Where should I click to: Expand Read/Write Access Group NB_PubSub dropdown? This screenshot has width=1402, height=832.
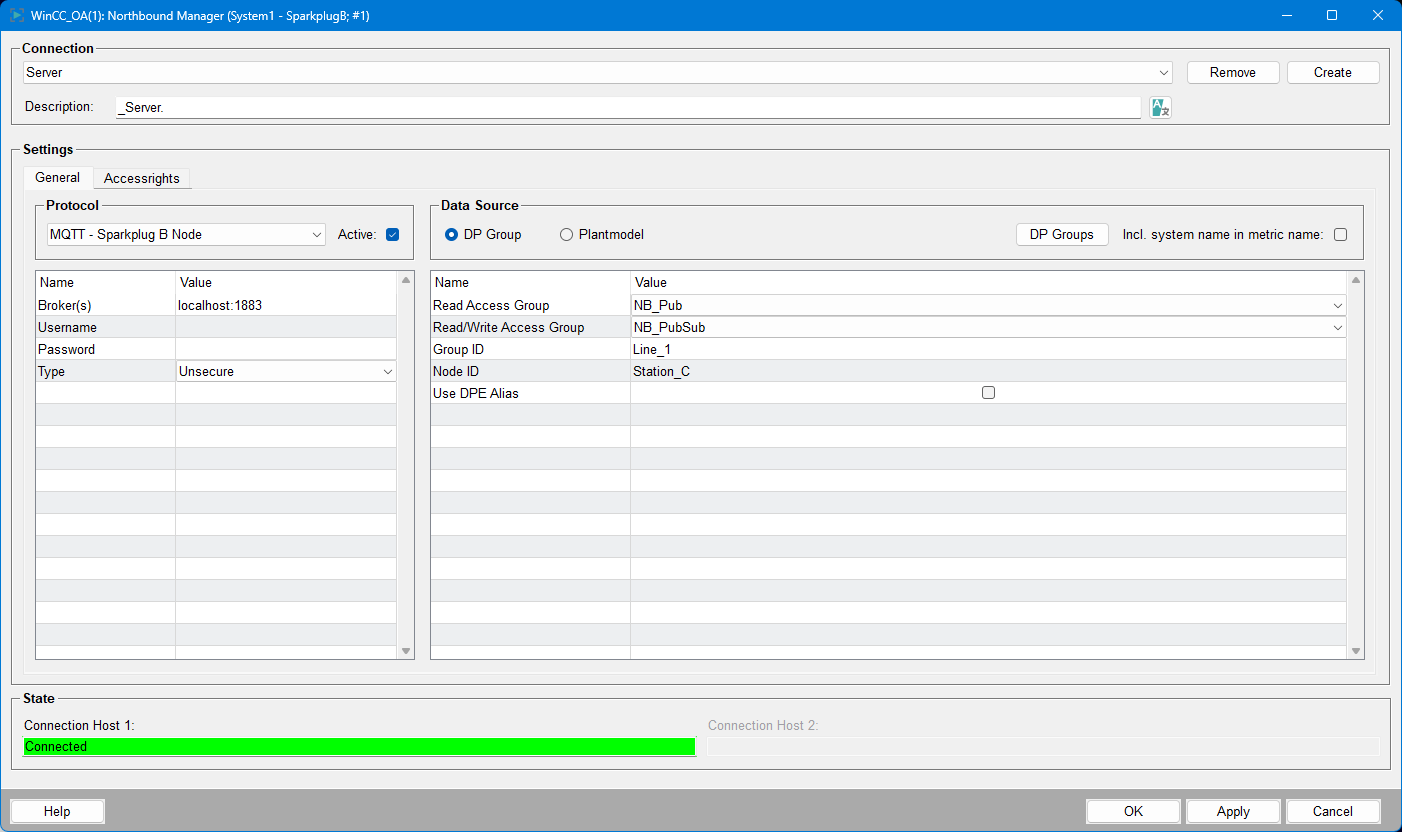tap(1337, 328)
